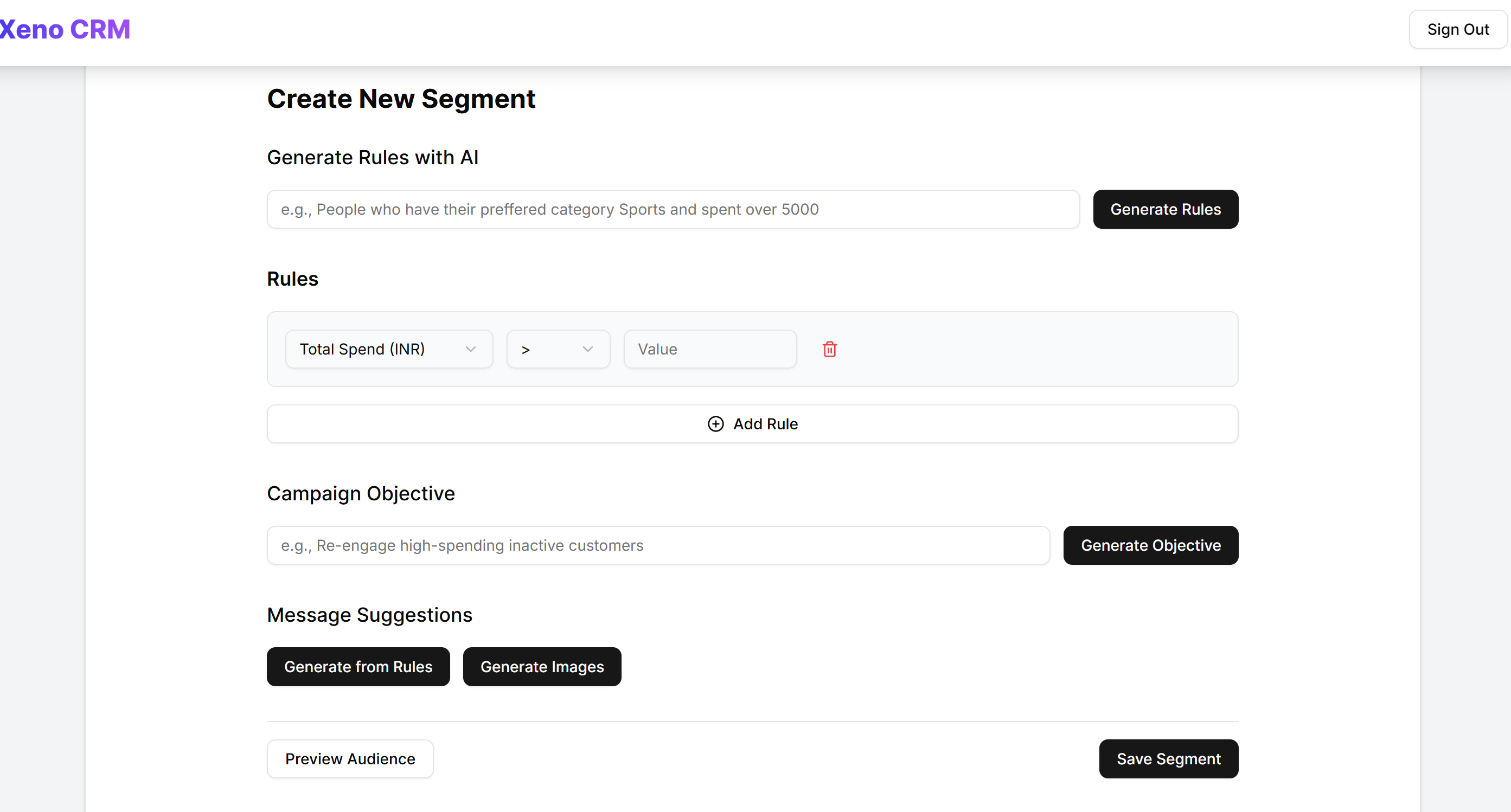Focus the AI rules prompt input field
The image size is (1511, 812).
[x=672, y=209]
